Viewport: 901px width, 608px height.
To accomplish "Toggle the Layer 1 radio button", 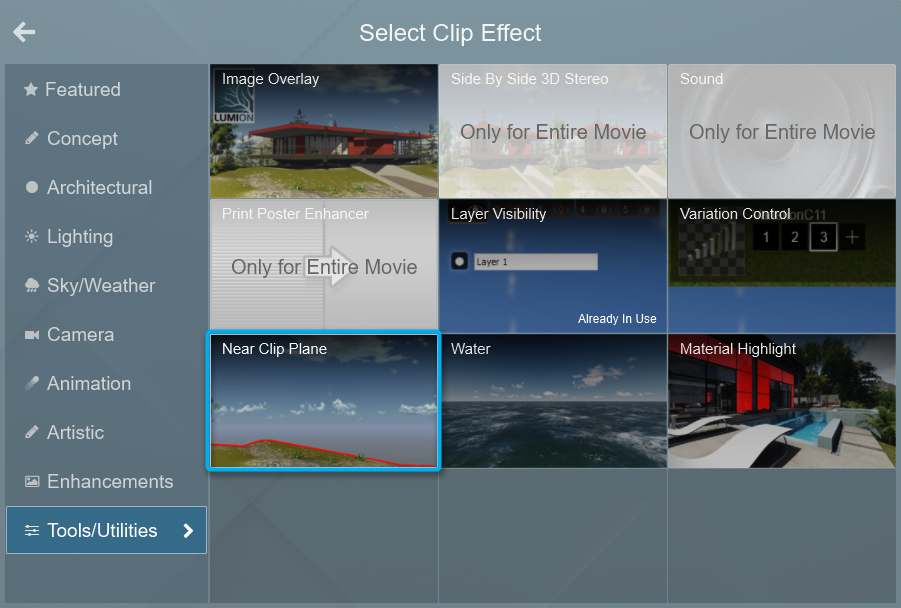I will tap(460, 261).
